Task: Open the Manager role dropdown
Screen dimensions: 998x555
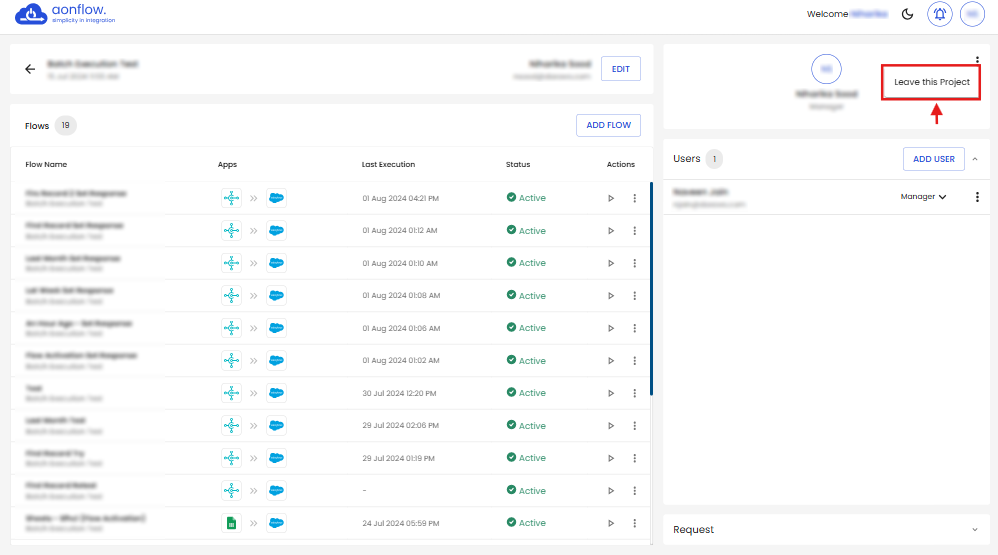Action: (923, 197)
